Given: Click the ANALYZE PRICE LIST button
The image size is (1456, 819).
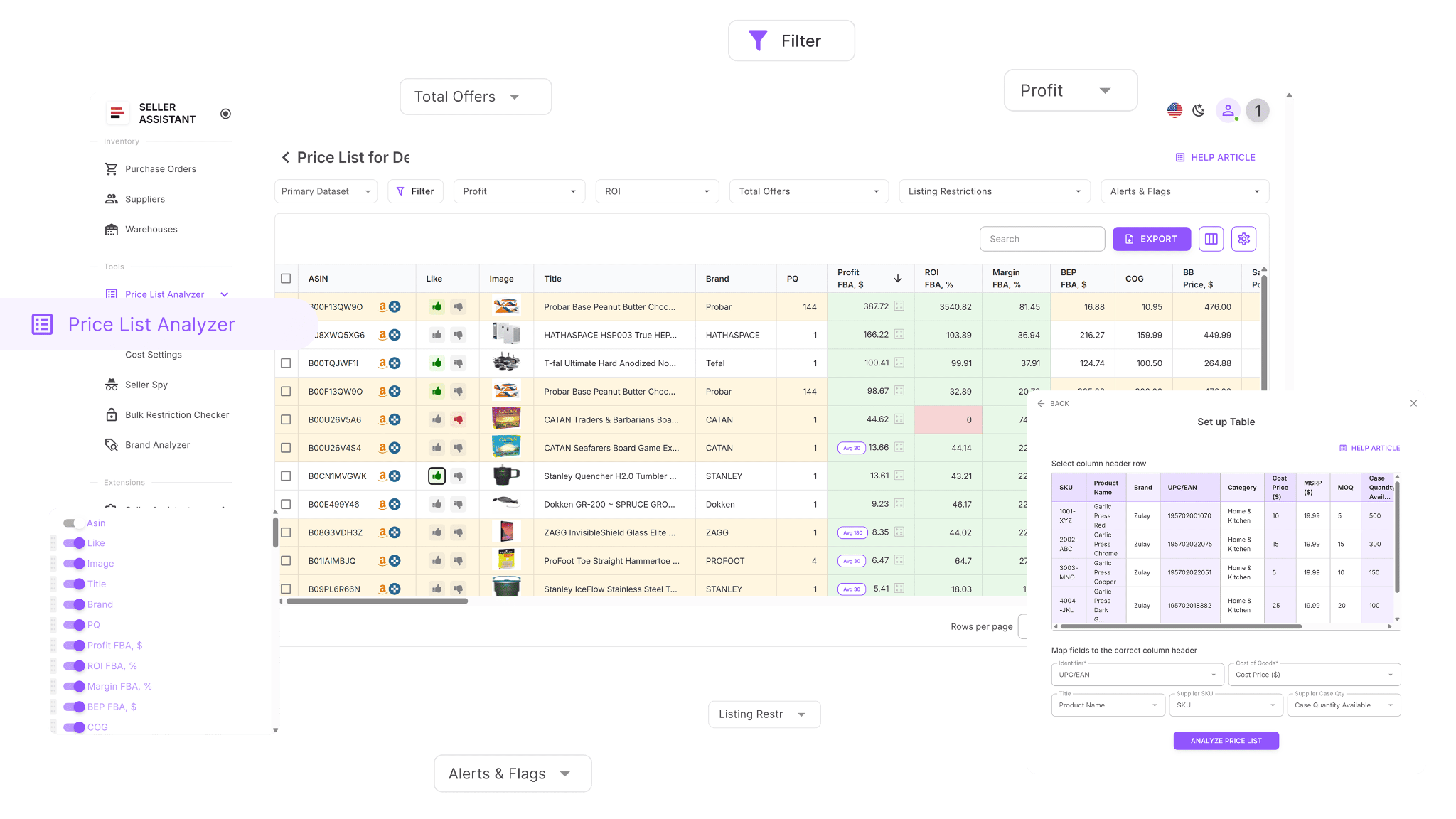Looking at the screenshot, I should pyautogui.click(x=1226, y=740).
